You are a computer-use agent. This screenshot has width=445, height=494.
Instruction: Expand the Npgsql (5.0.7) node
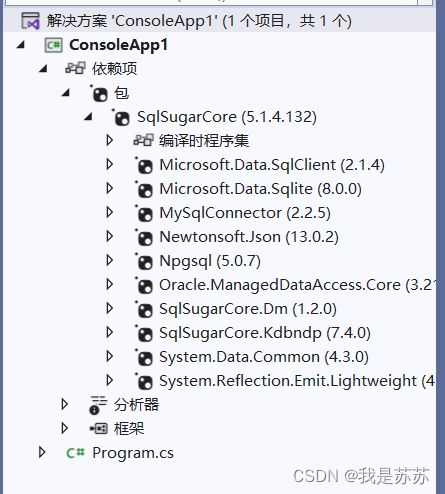pyautogui.click(x=109, y=260)
